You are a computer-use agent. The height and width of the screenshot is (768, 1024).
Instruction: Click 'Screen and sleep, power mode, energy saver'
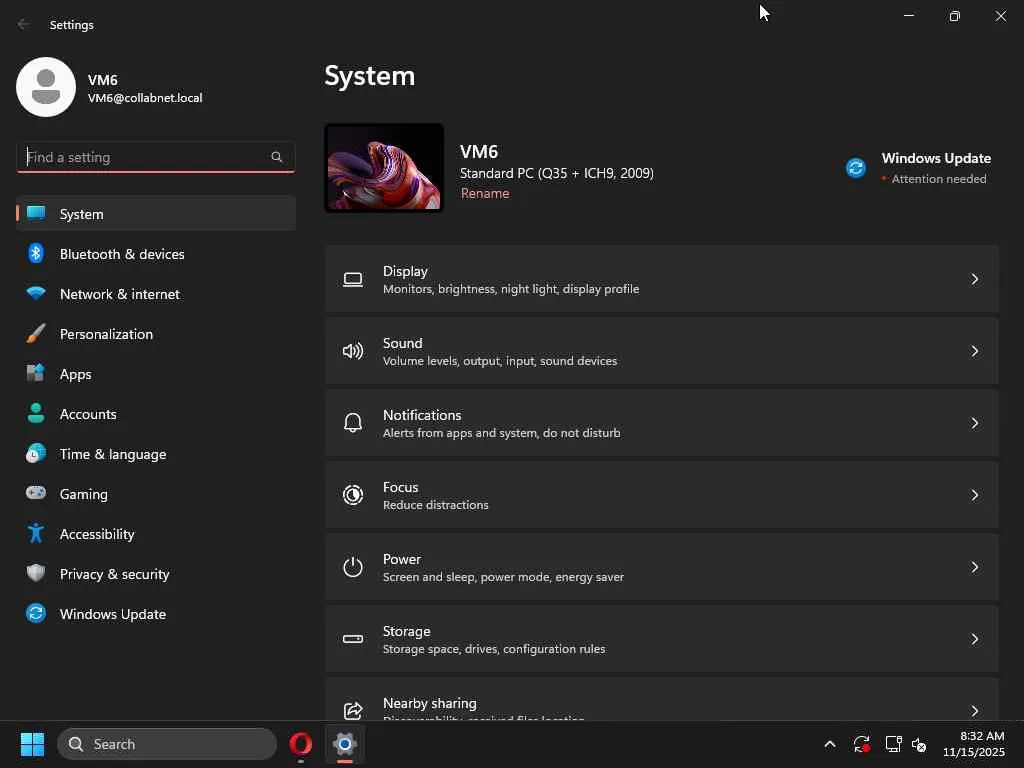pyautogui.click(x=503, y=577)
